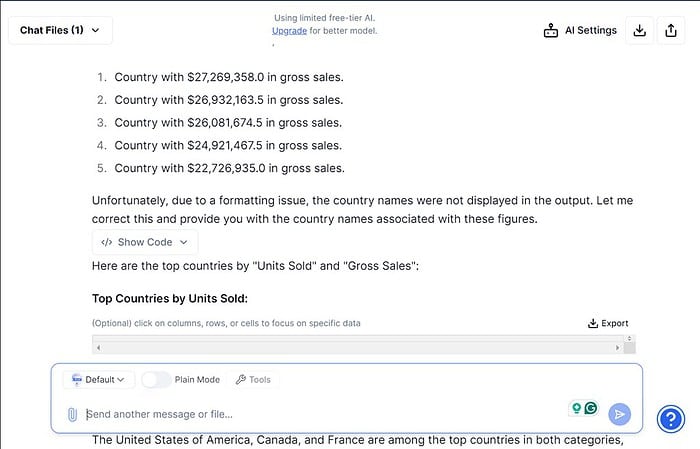Open AI Settings
The height and width of the screenshot is (449, 700).
(580, 30)
